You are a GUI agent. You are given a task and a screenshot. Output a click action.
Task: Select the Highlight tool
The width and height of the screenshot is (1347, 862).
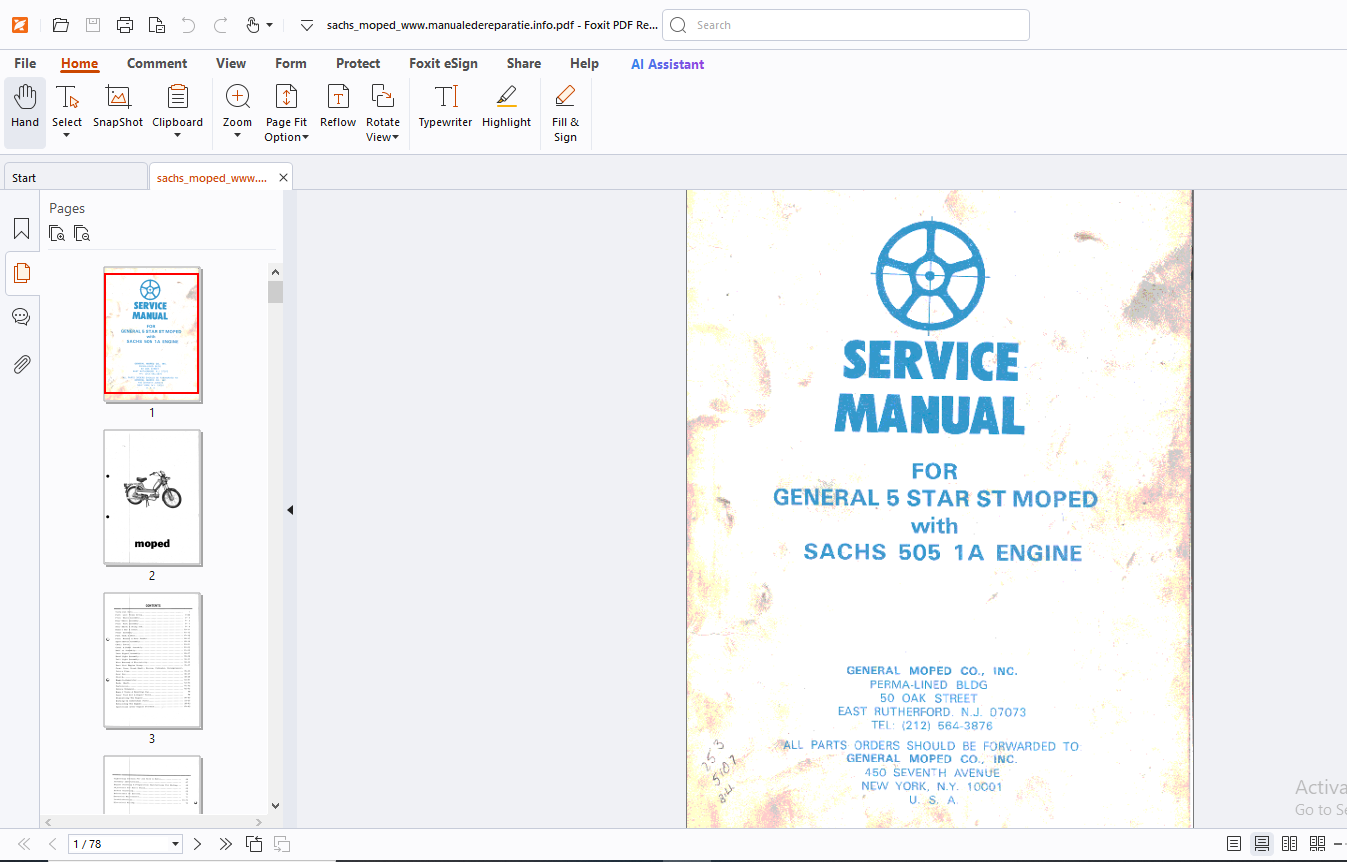tap(506, 108)
